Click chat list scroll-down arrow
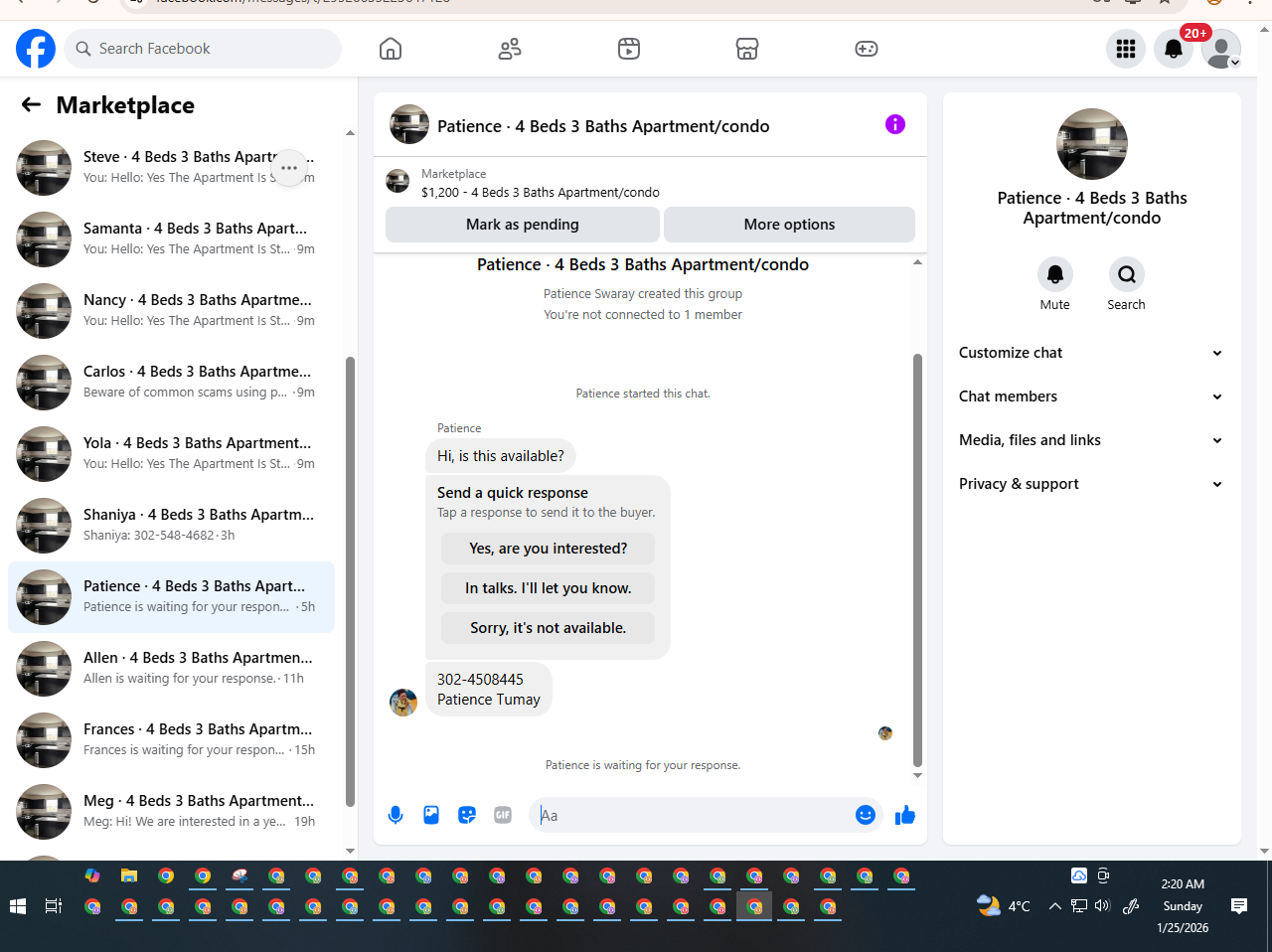 click(350, 851)
